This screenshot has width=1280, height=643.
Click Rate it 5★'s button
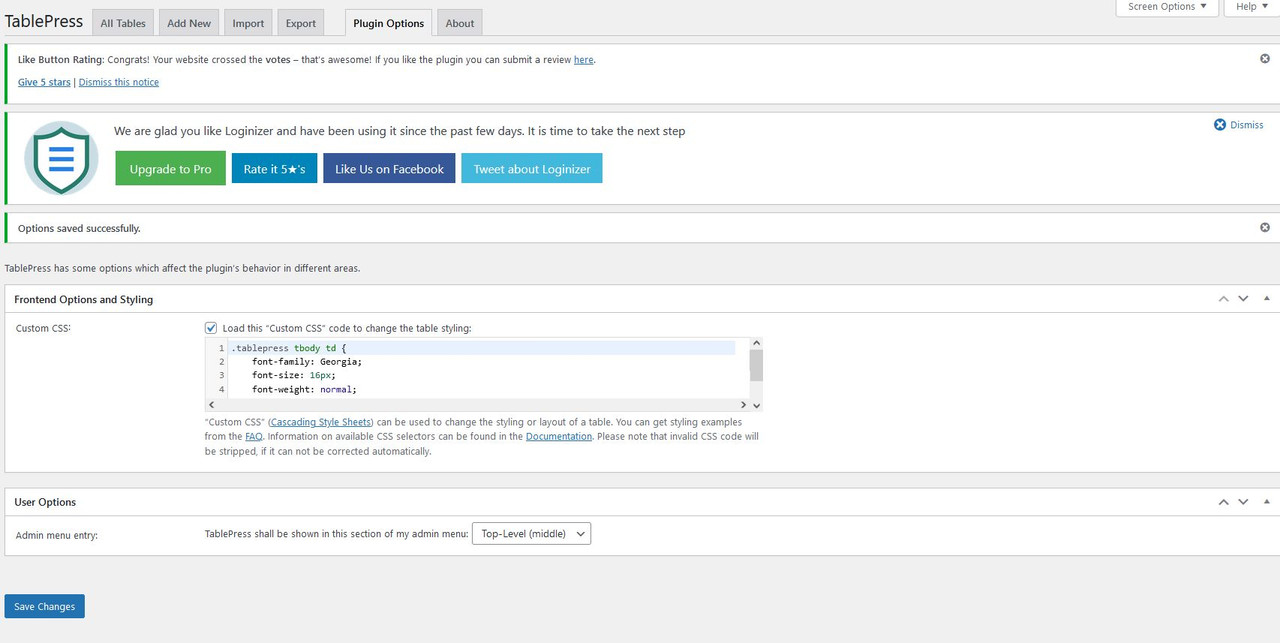point(274,169)
